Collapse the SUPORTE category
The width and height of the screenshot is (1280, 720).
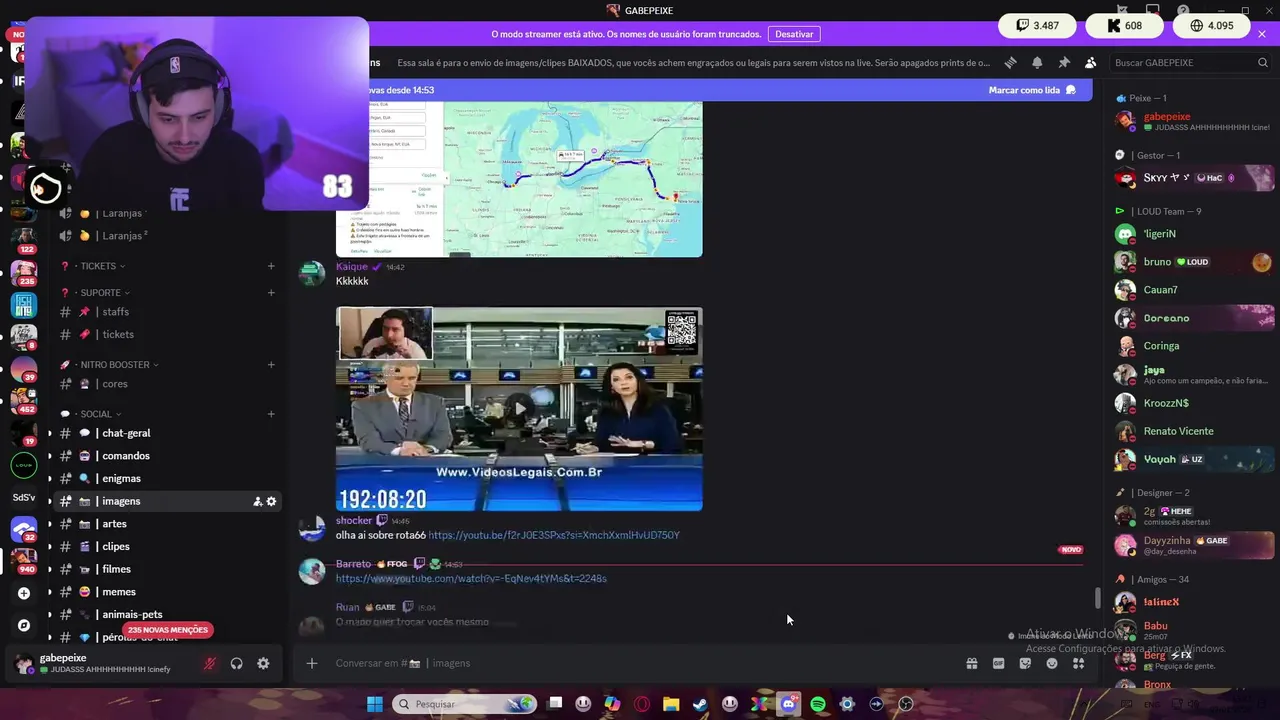[101, 293]
